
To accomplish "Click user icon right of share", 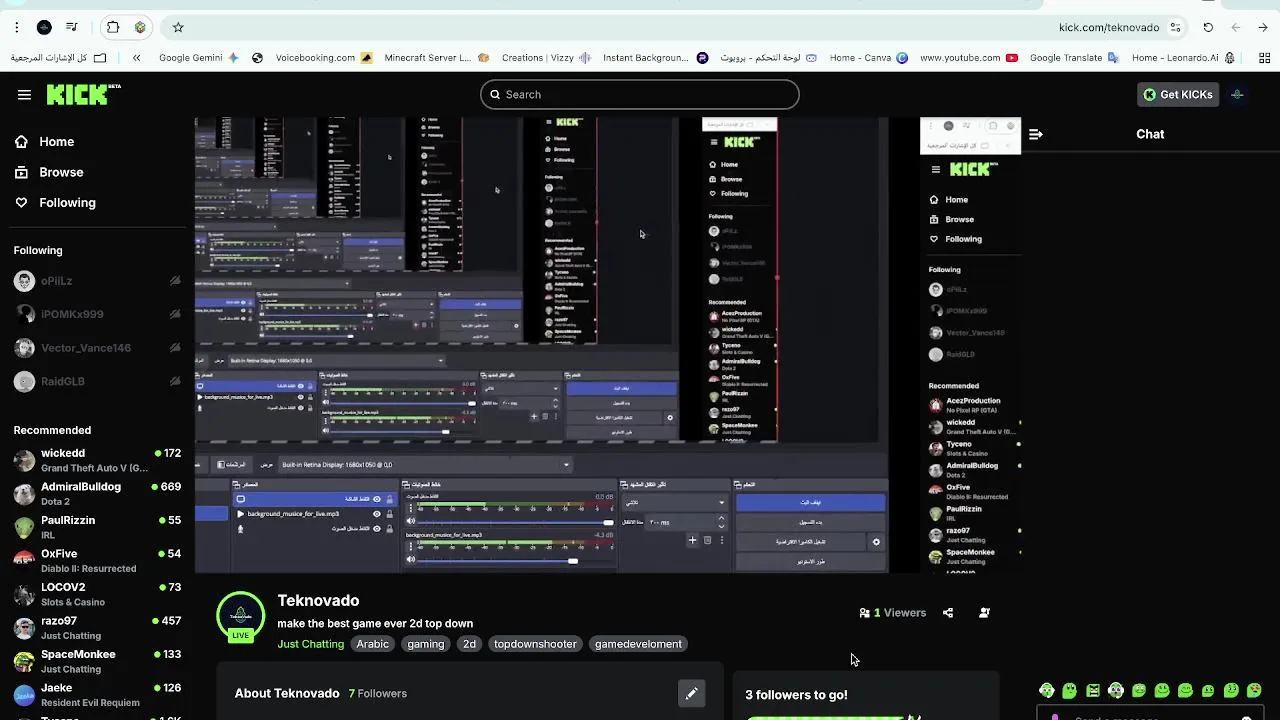I will tap(984, 613).
